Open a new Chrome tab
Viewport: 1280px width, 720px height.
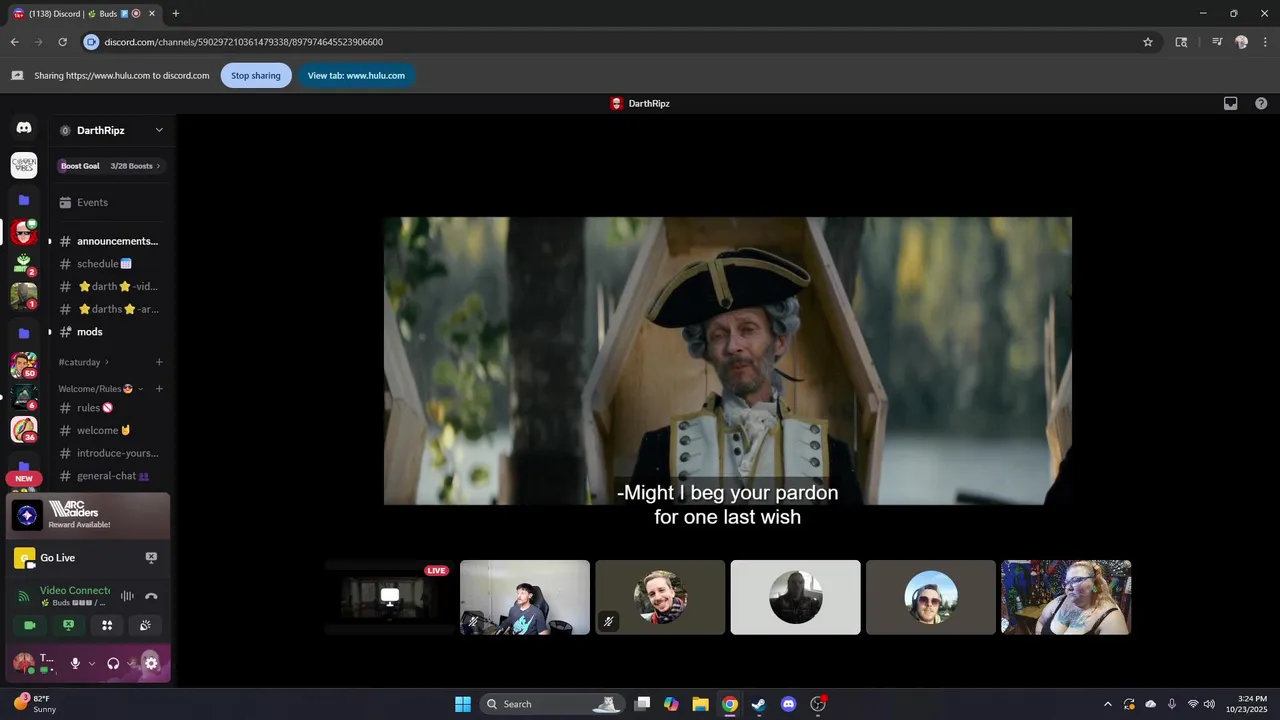[175, 13]
